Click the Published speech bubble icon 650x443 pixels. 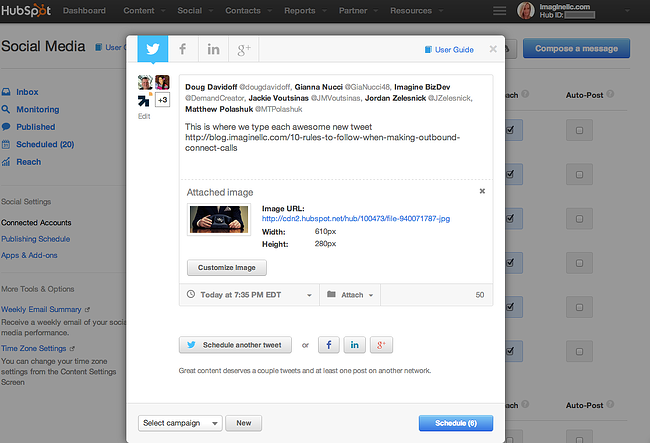point(6,127)
